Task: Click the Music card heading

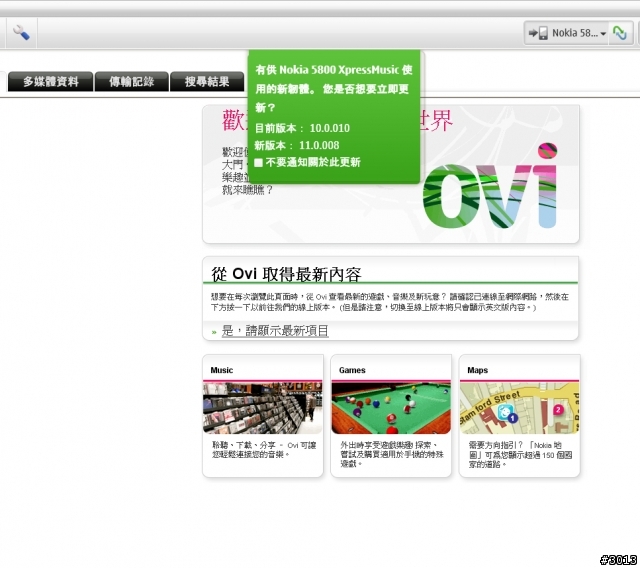Action: [222, 370]
